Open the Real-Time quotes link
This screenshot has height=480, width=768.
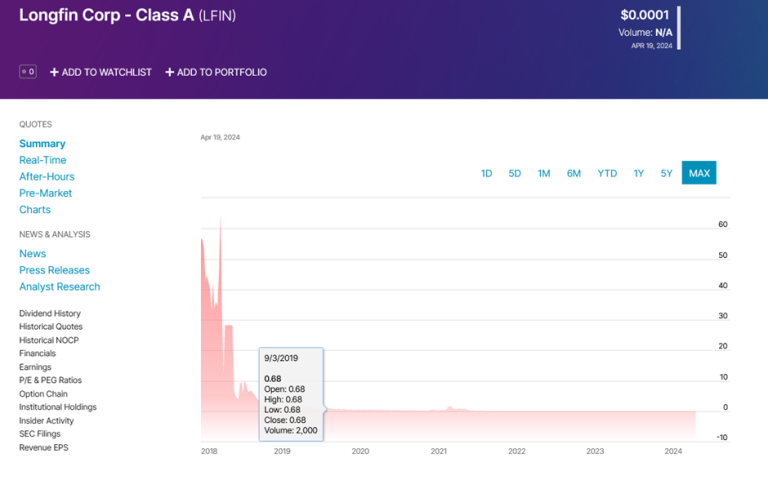coord(43,160)
